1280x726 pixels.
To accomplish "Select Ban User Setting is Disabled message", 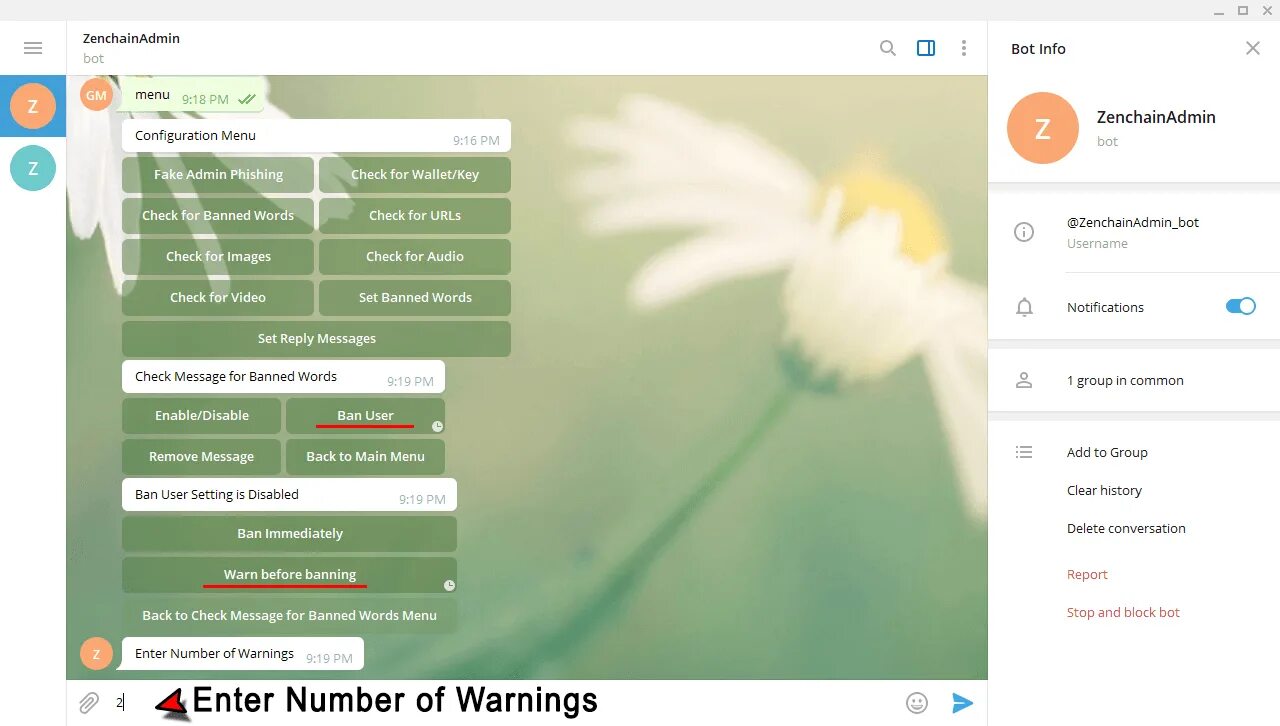I will coord(289,495).
